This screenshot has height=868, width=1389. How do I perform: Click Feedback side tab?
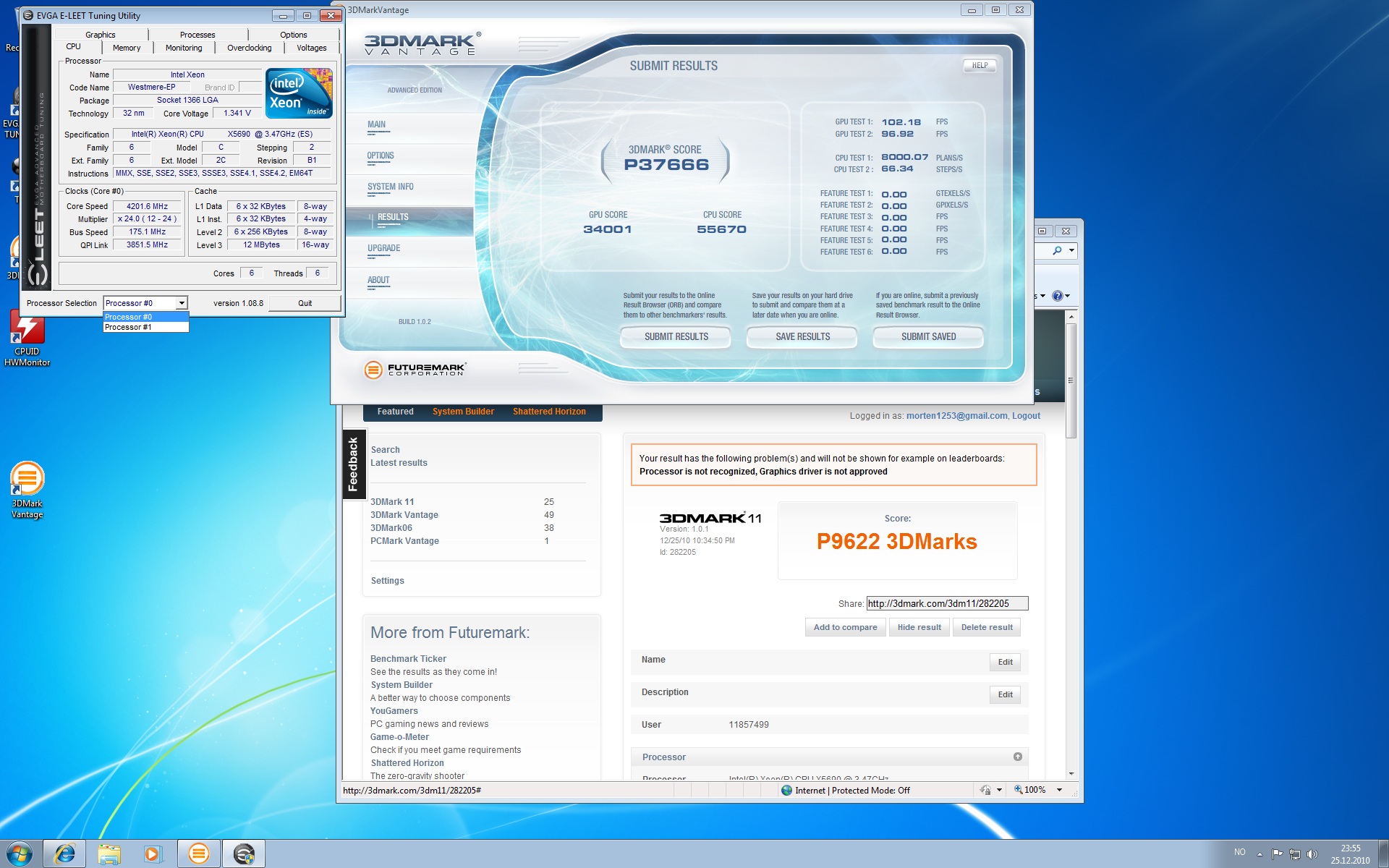353,464
